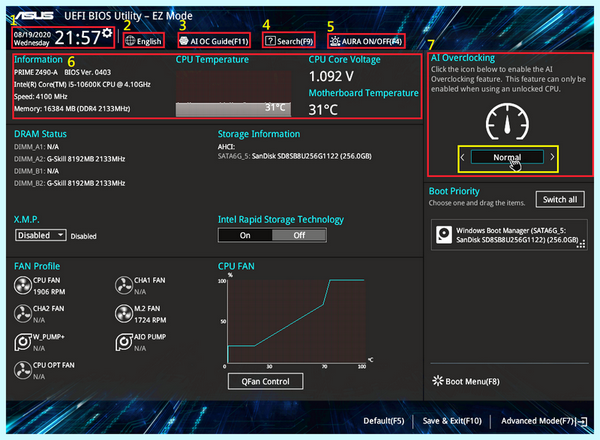Image resolution: width=600 pixels, height=440 pixels.
Task: Click the Windows Boot Manager disk icon
Action: coord(444,235)
